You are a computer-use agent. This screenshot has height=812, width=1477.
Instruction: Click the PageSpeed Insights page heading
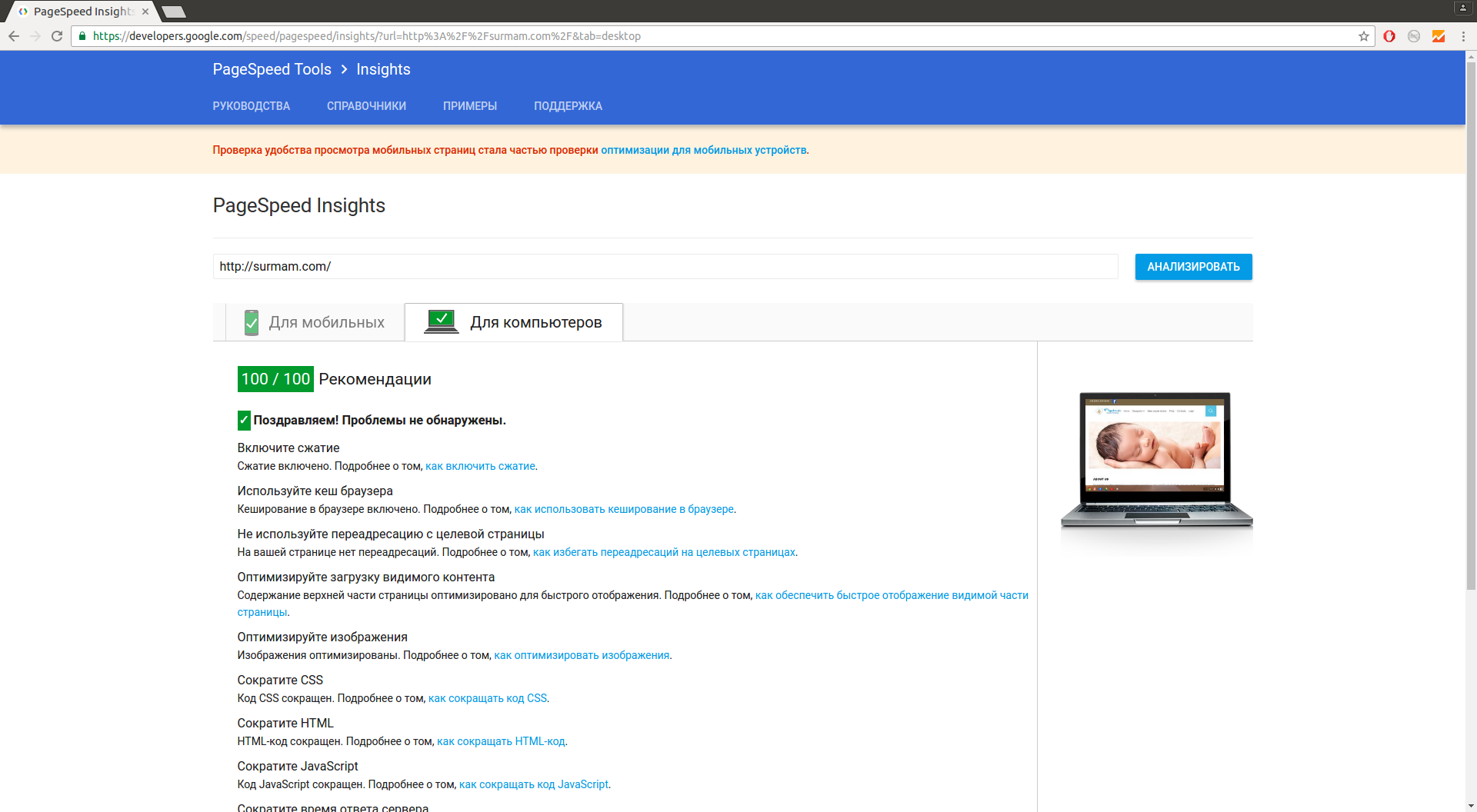pyautogui.click(x=299, y=205)
